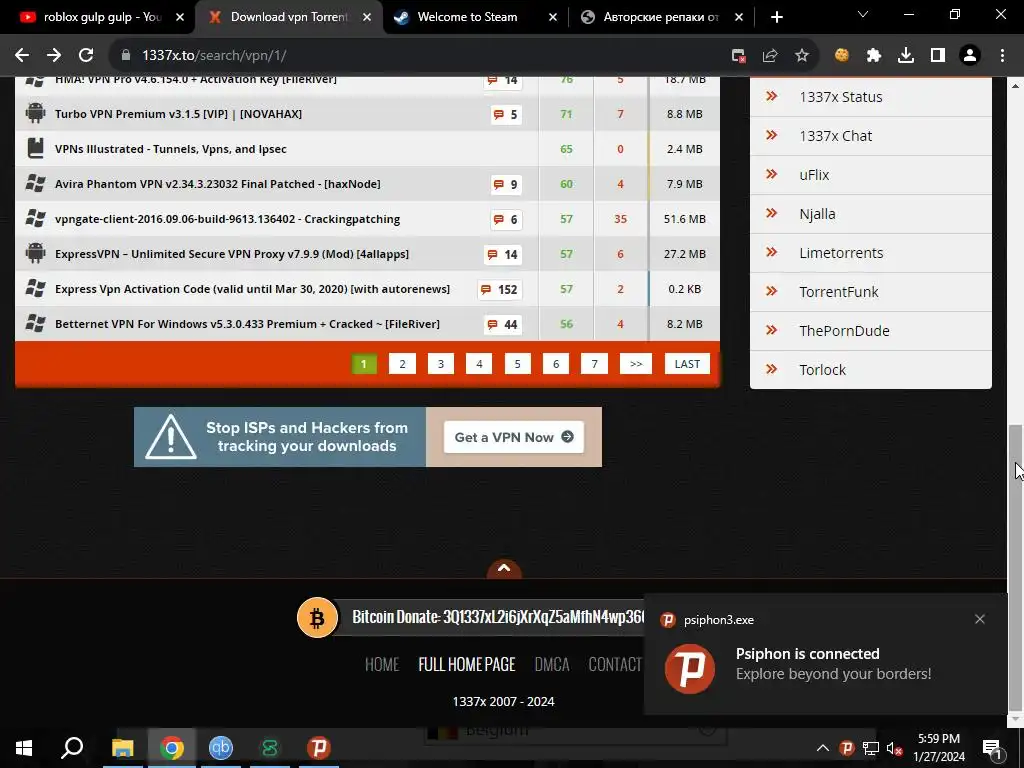Image resolution: width=1024 pixels, height=768 pixels.
Task: Open the cookie extension icon
Action: 842,56
